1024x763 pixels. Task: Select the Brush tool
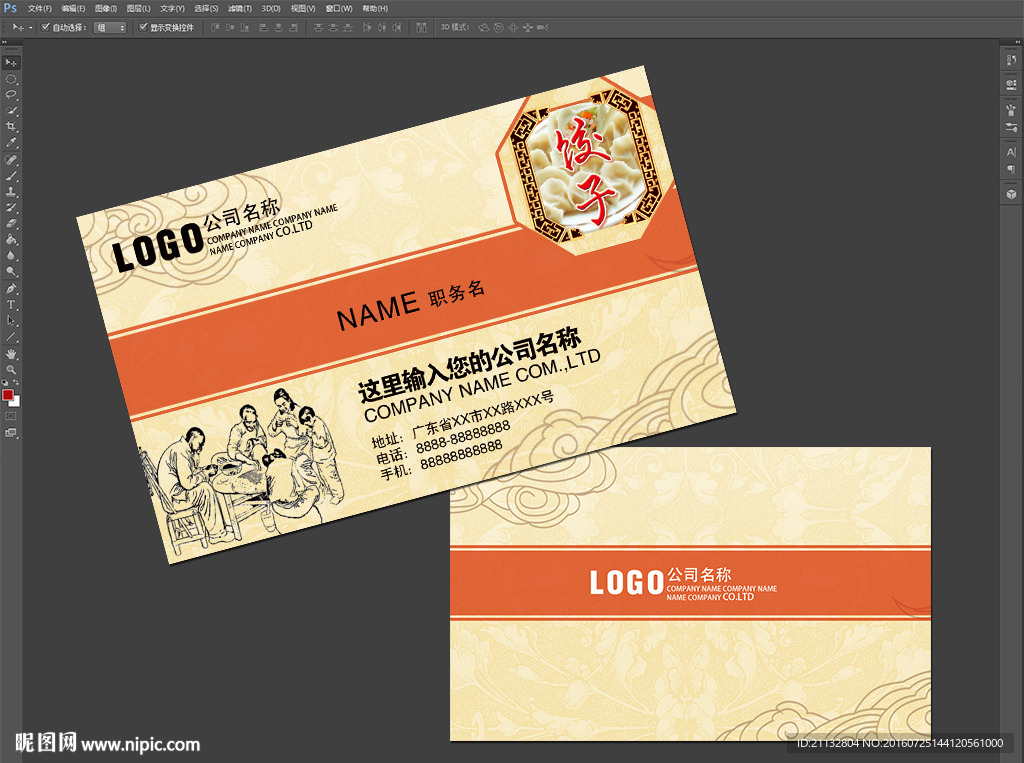[11, 176]
